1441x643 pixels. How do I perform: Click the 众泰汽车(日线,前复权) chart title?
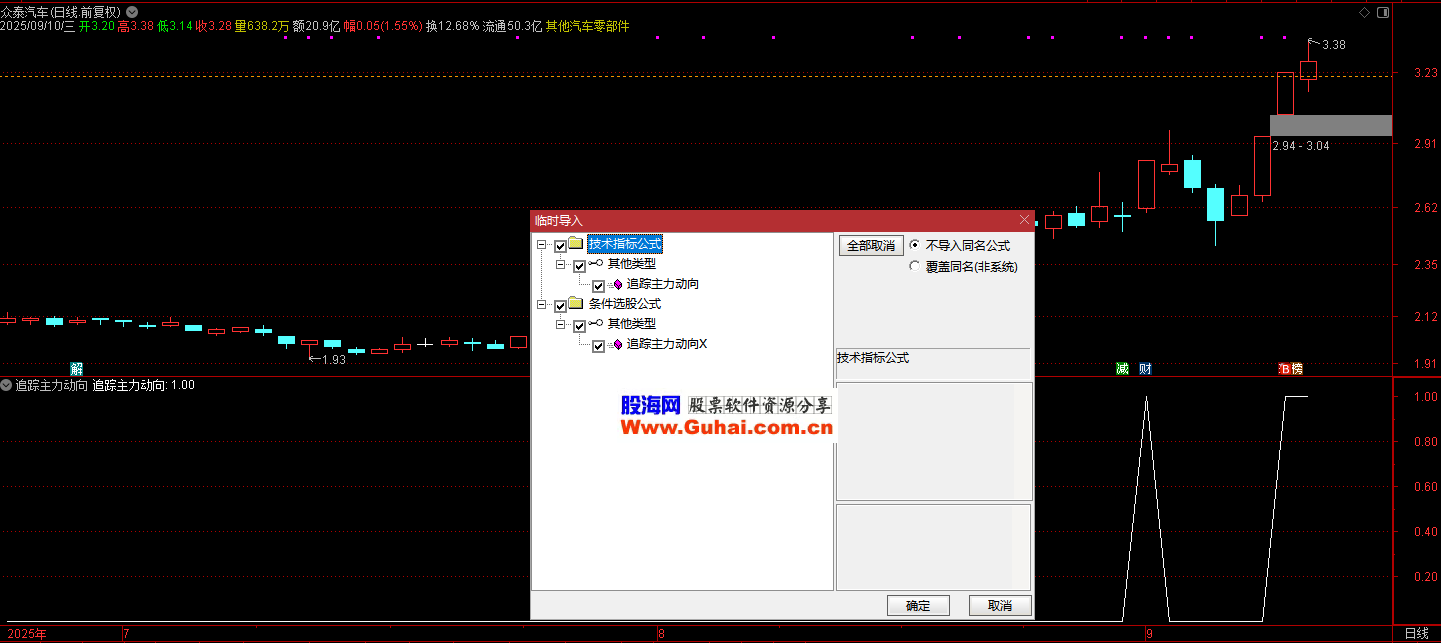coord(62,12)
